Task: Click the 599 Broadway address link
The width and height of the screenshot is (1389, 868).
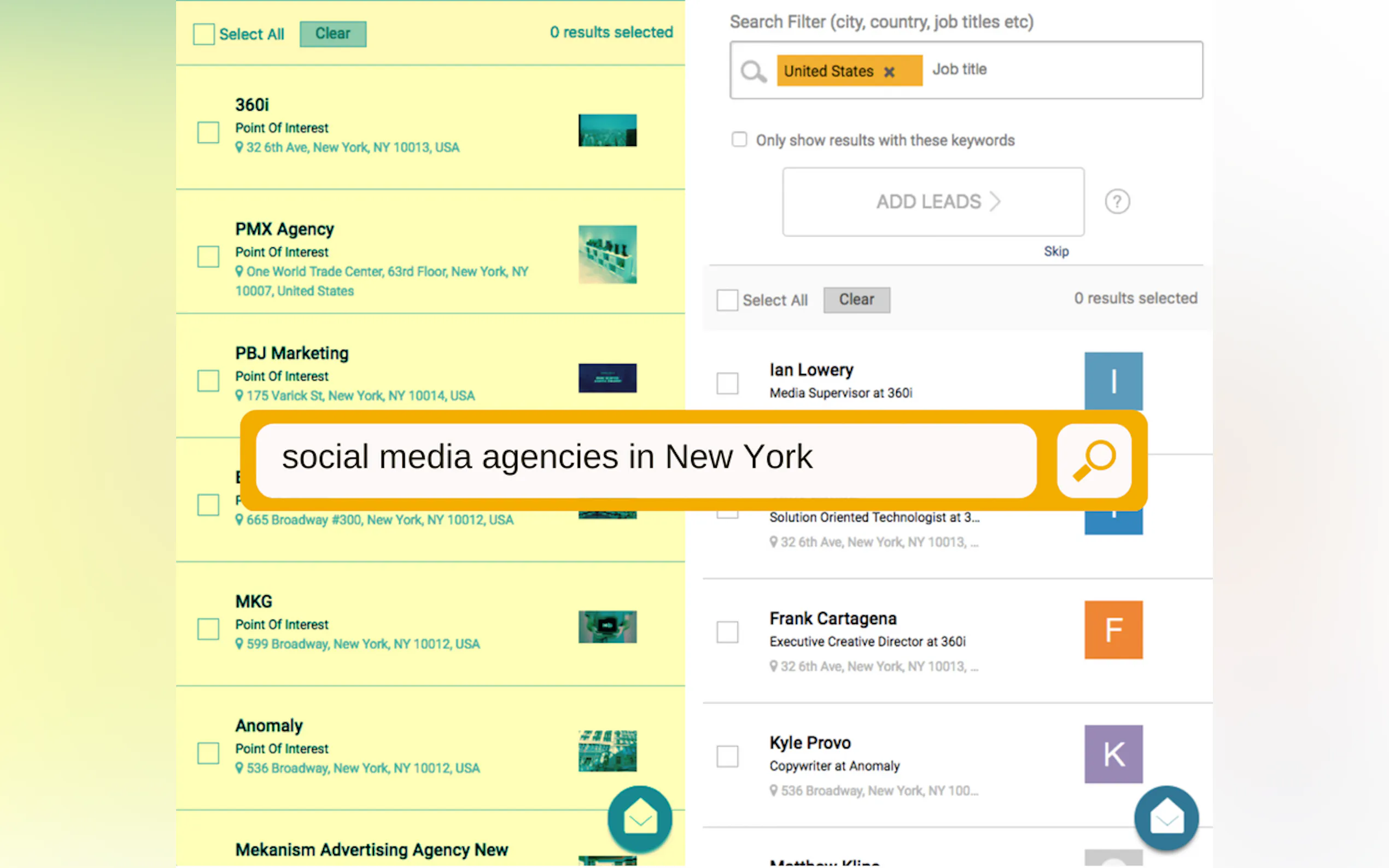Action: (363, 644)
